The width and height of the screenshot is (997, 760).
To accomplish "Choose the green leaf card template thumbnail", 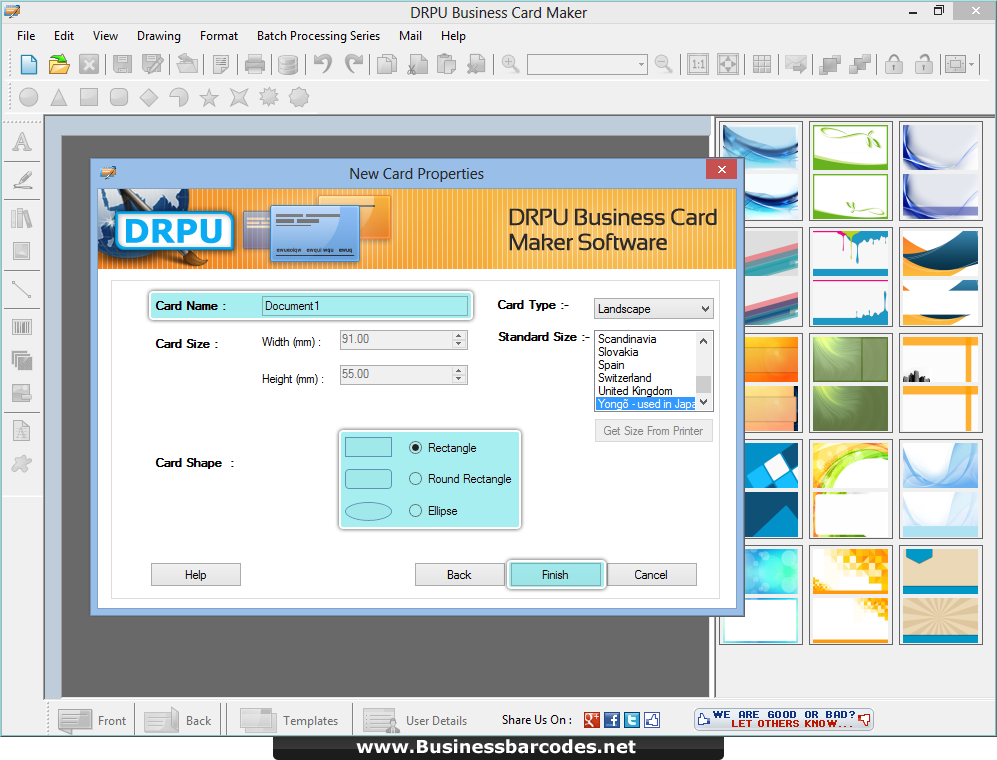I will click(x=850, y=171).
